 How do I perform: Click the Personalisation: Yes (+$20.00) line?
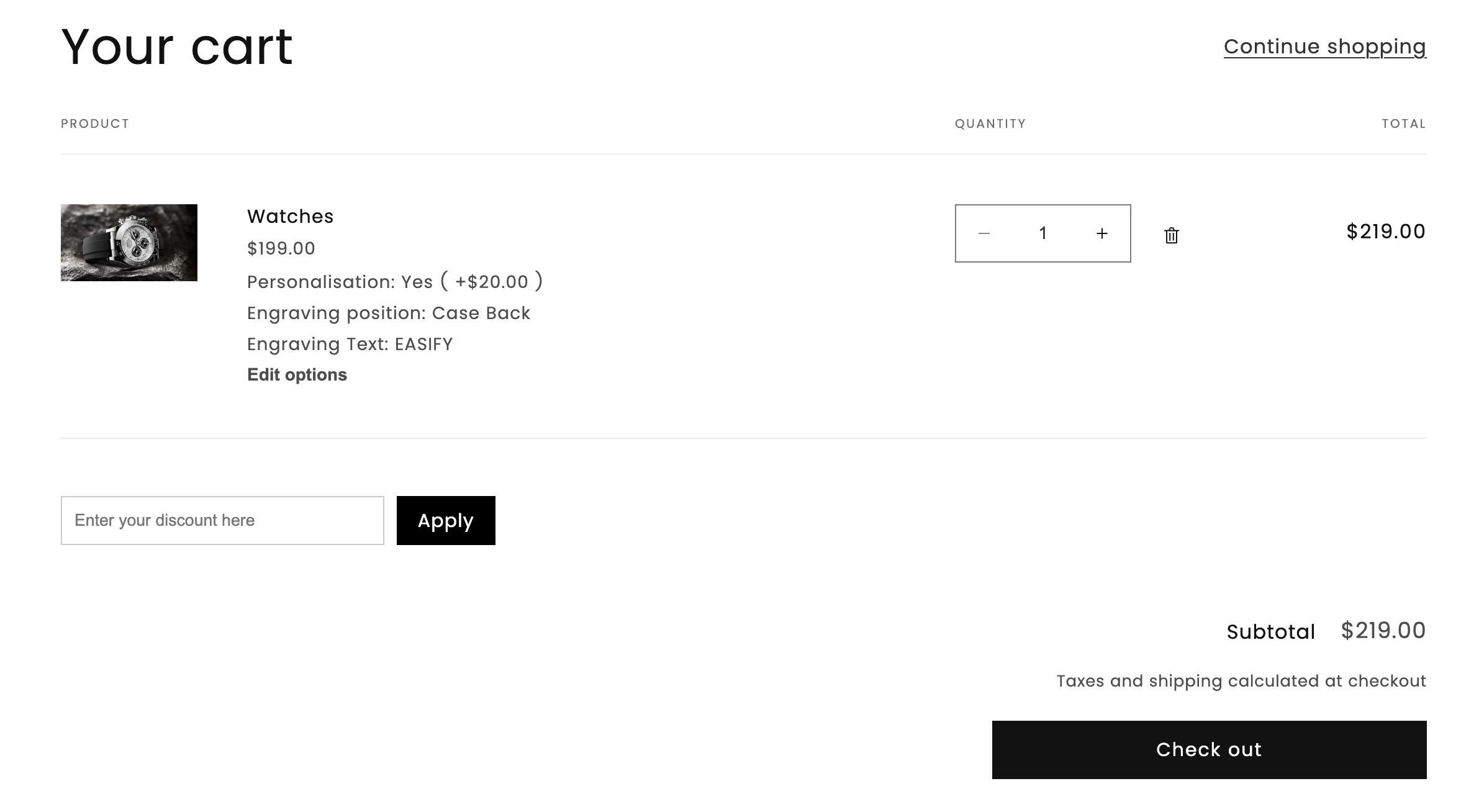pyautogui.click(x=395, y=281)
